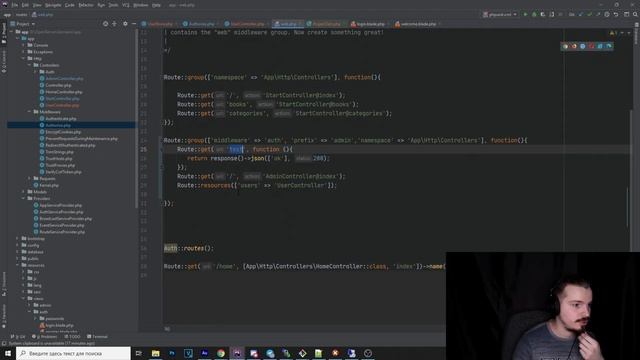Open the File menu
The image size is (640, 360).
click(x=15, y=5)
